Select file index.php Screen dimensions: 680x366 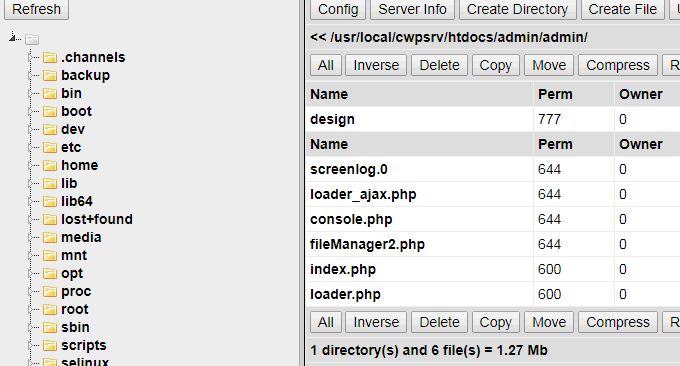point(343,269)
